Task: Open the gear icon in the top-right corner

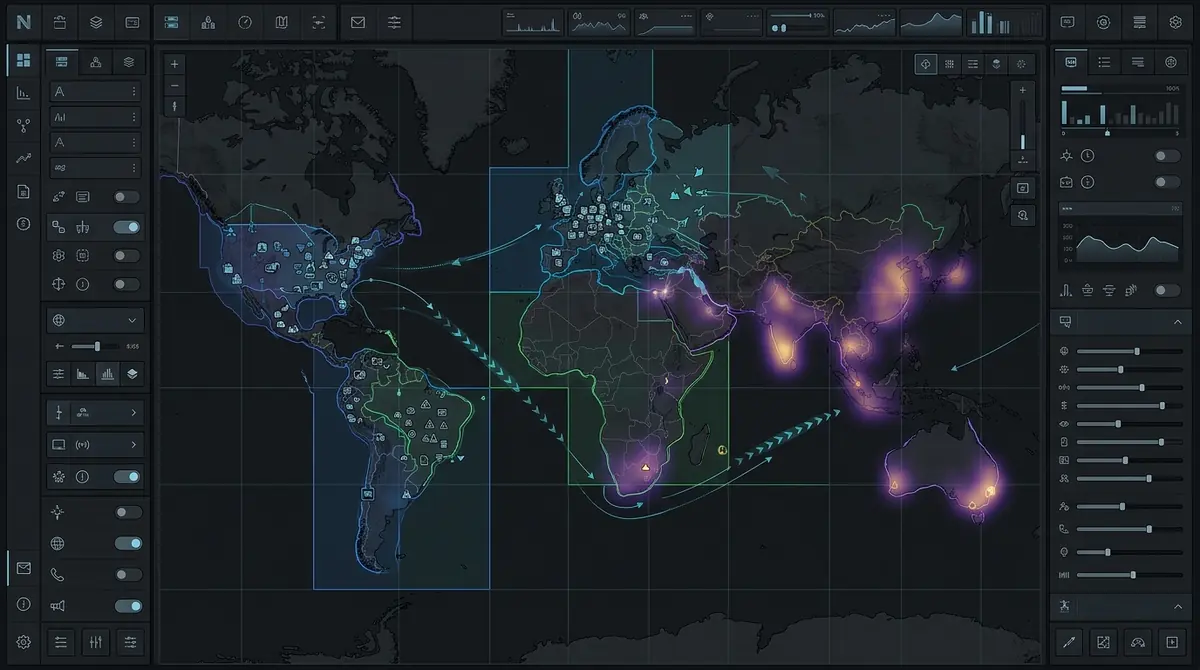Action: (1175, 22)
